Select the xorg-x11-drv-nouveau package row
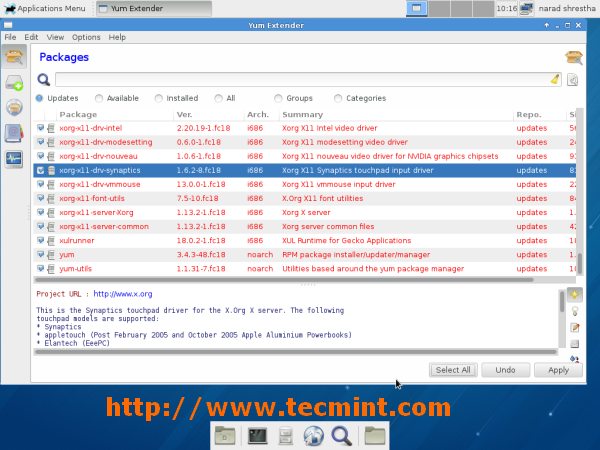 (305, 156)
